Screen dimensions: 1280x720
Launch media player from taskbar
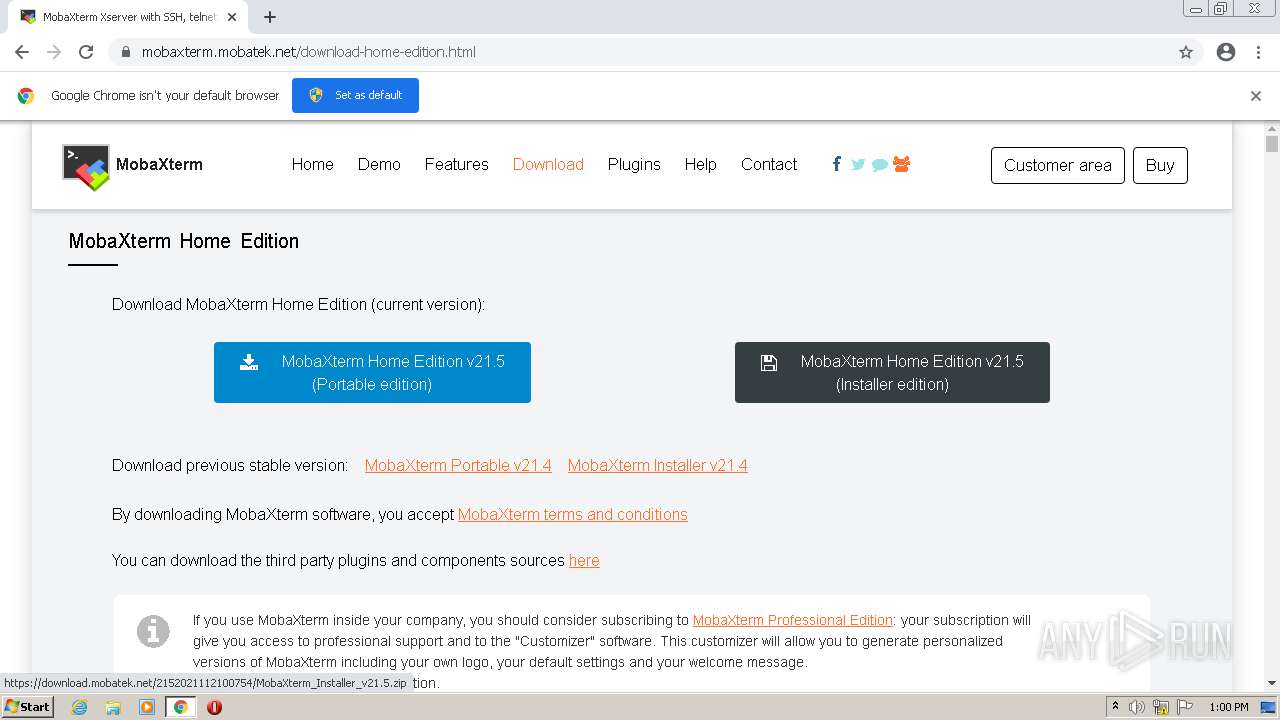(x=147, y=707)
